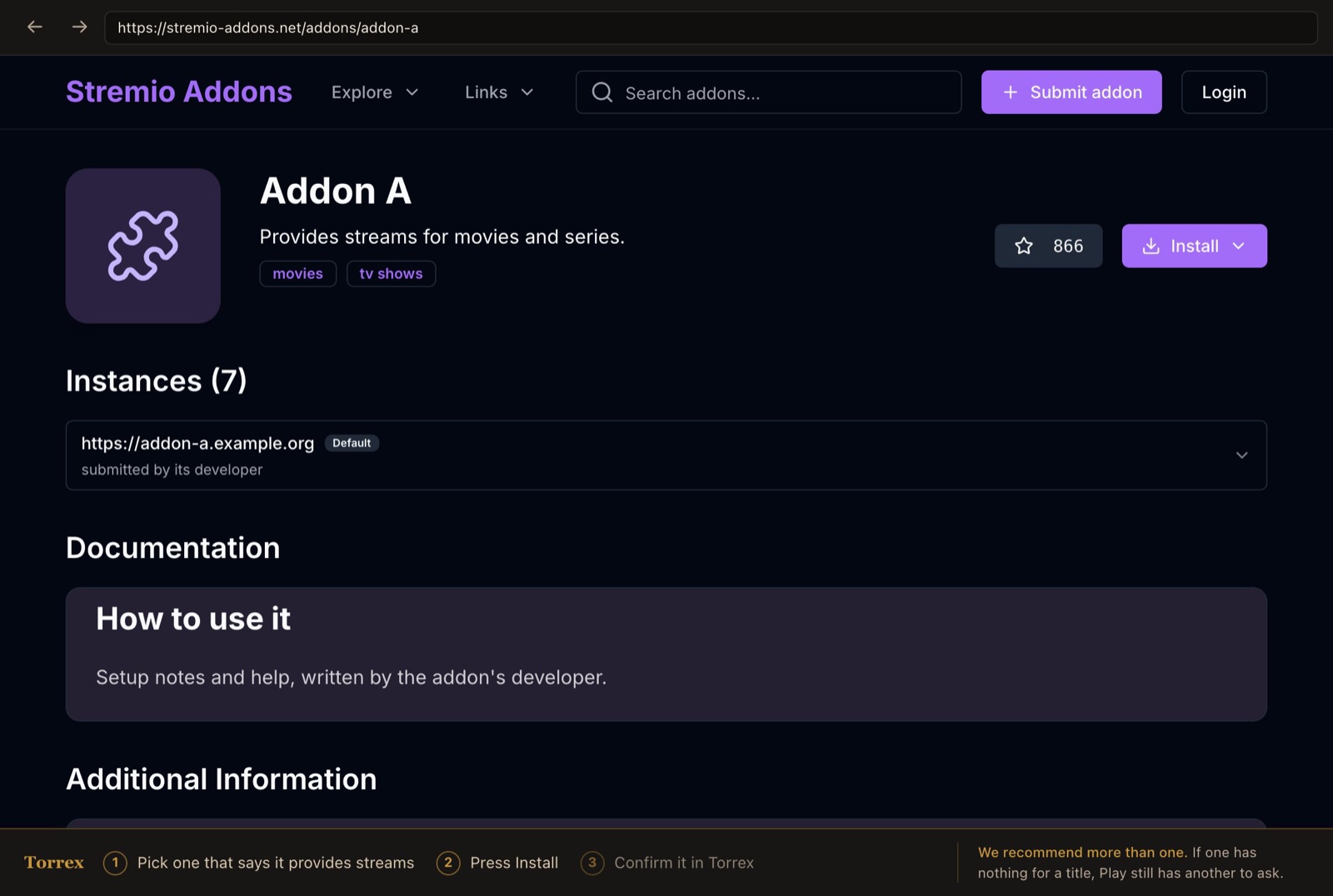Click the Submit addon button
Screen dimensions: 1333x896
[x=1071, y=92]
